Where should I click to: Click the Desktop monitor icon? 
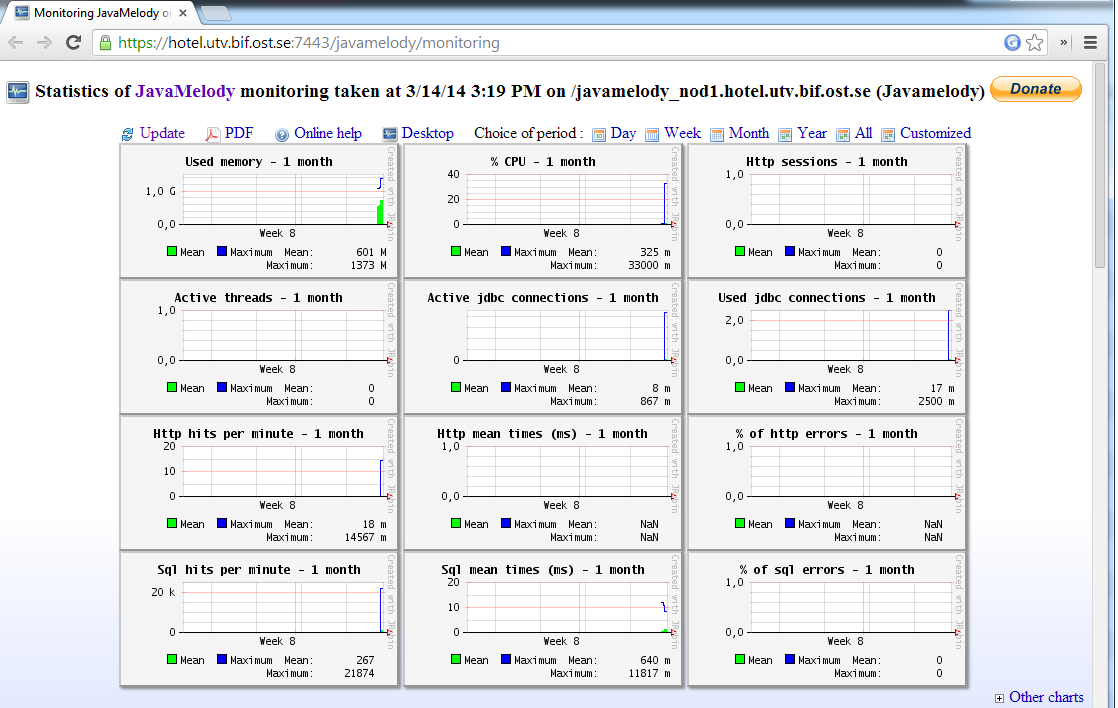[x=389, y=134]
